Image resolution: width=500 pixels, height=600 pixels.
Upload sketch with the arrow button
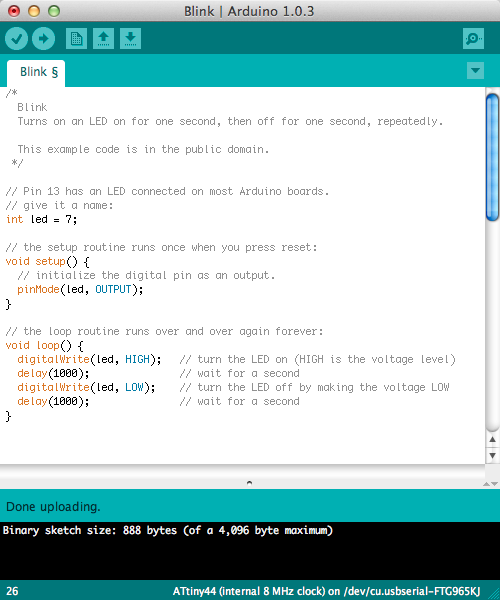pyautogui.click(x=43, y=39)
